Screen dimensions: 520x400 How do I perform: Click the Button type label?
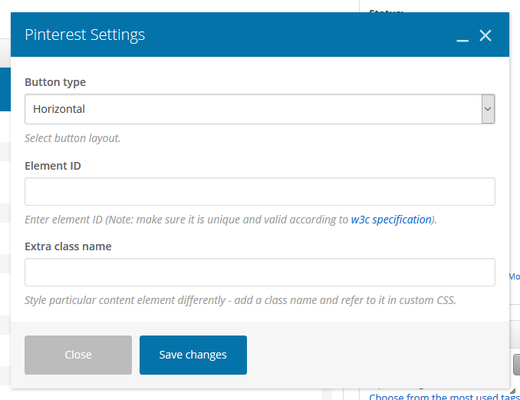(55, 82)
